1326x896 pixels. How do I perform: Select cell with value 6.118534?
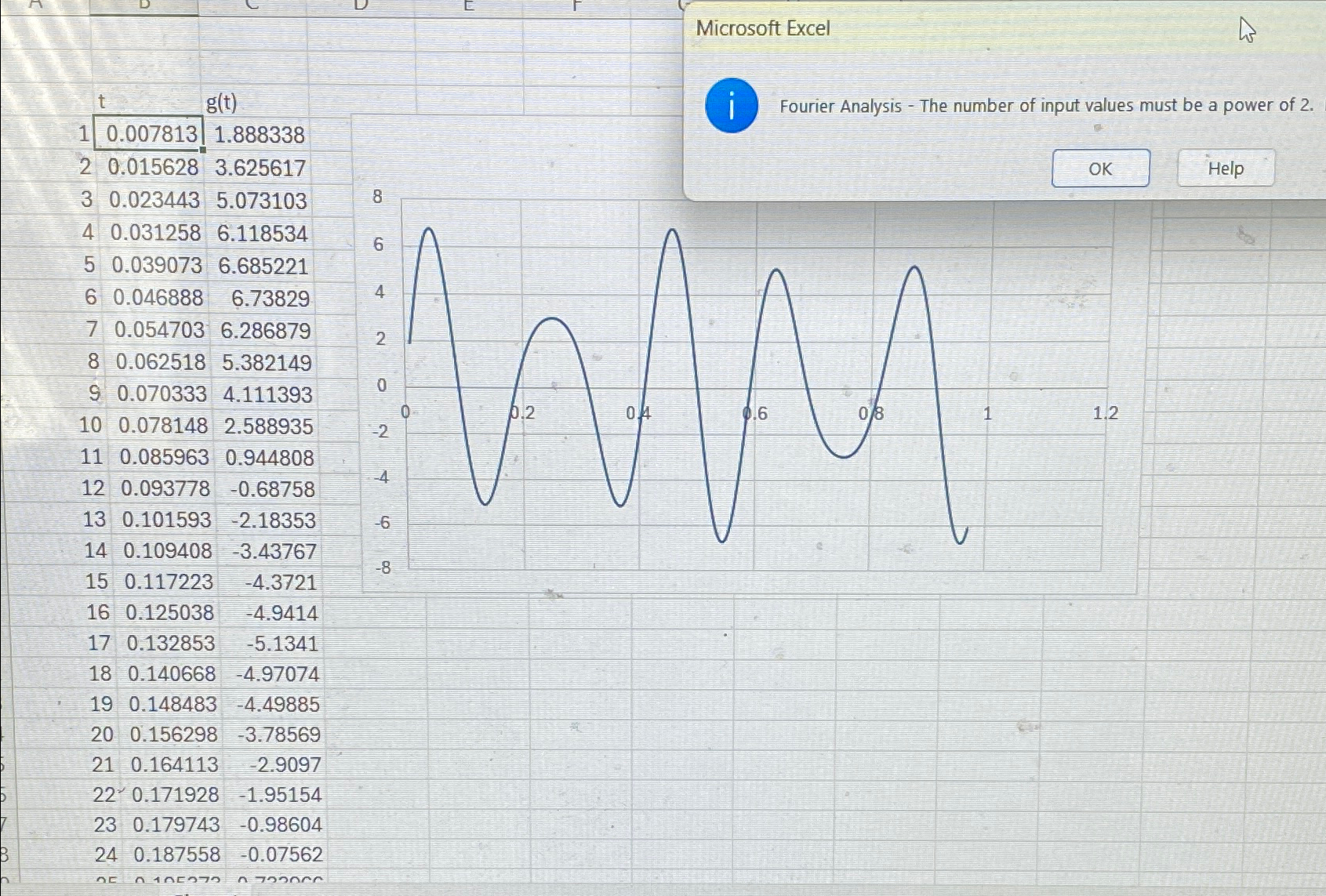(262, 233)
